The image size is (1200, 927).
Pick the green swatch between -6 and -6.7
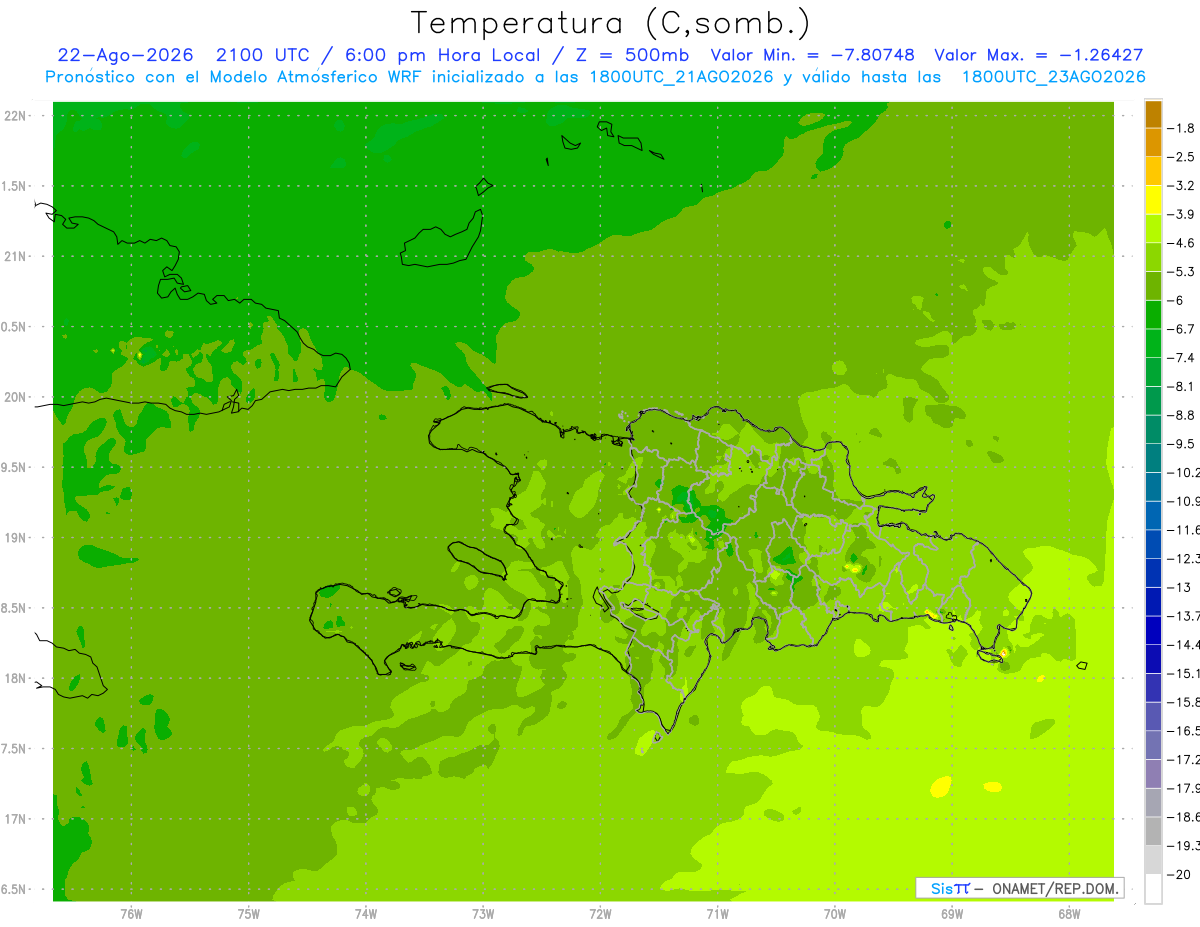[x=1153, y=315]
